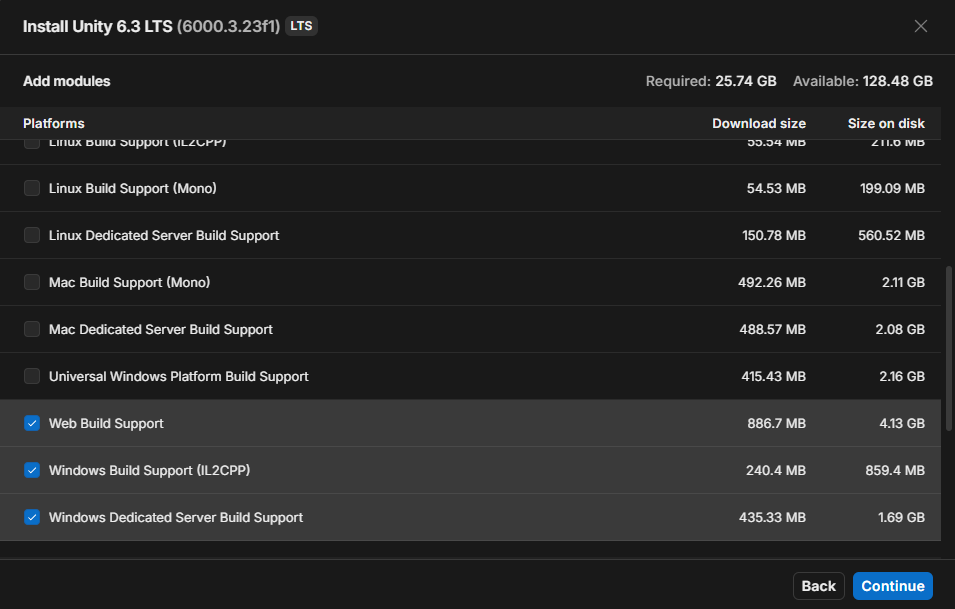Click the module list scrollbar
Screen dimensions: 955x609
(x=948, y=348)
